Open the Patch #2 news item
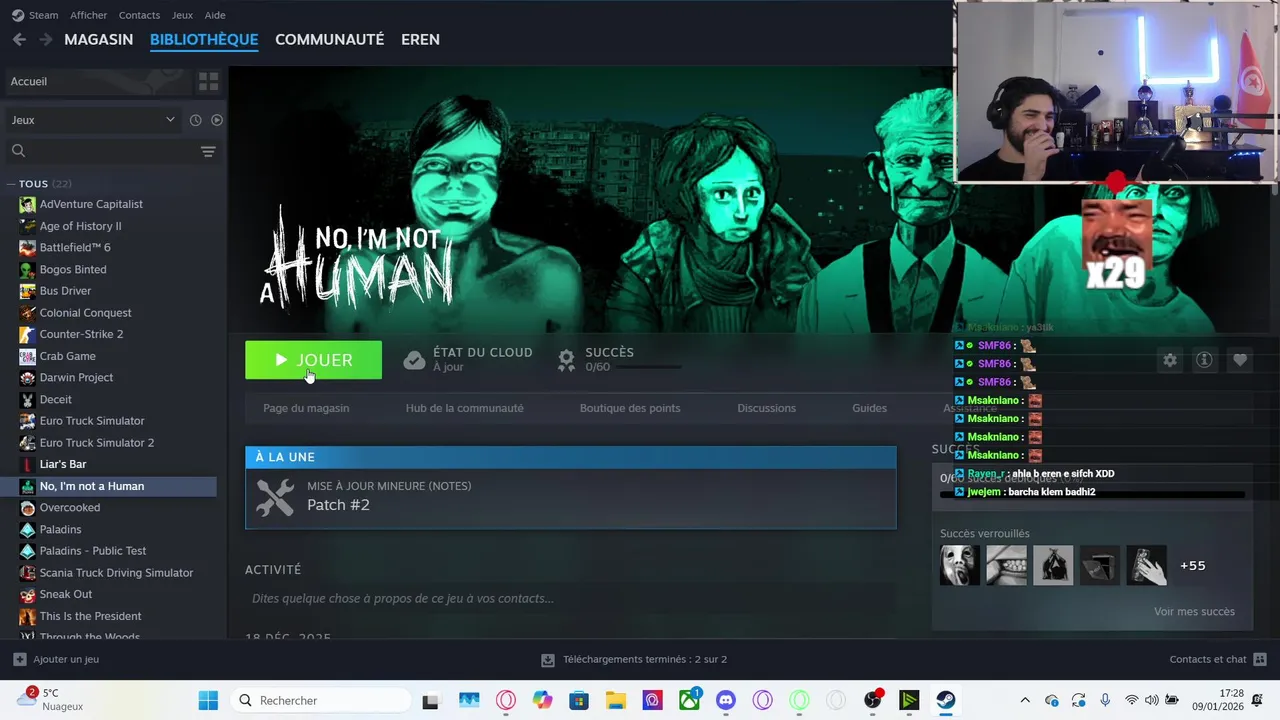Image resolution: width=1280 pixels, height=720 pixels. coord(571,497)
